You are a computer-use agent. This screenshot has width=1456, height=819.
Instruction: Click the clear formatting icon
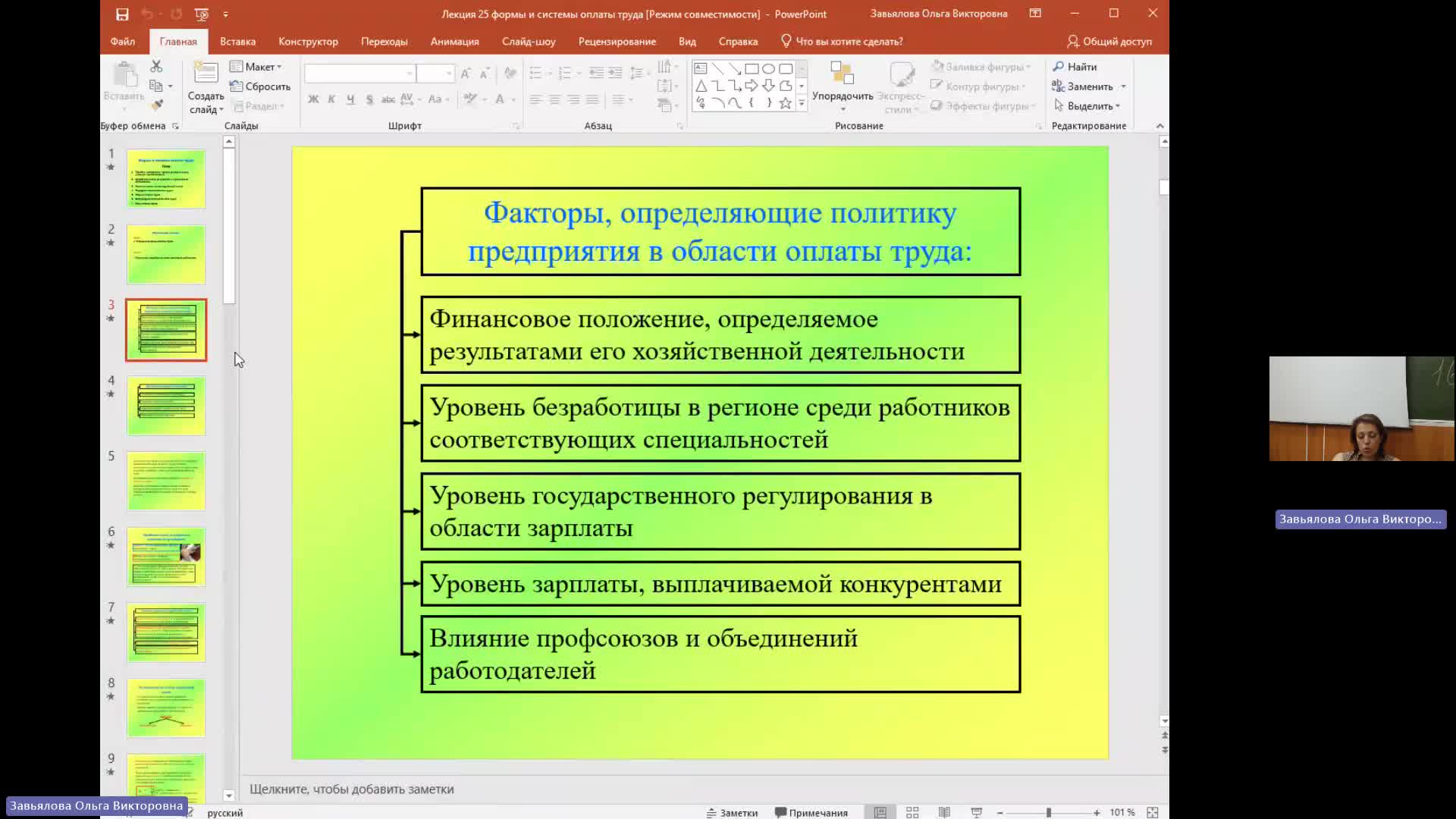coord(510,73)
